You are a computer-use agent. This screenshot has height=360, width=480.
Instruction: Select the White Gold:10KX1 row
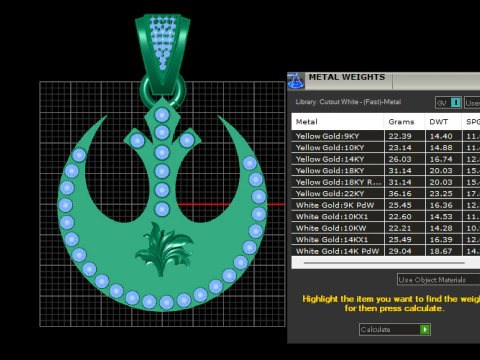tap(386, 216)
